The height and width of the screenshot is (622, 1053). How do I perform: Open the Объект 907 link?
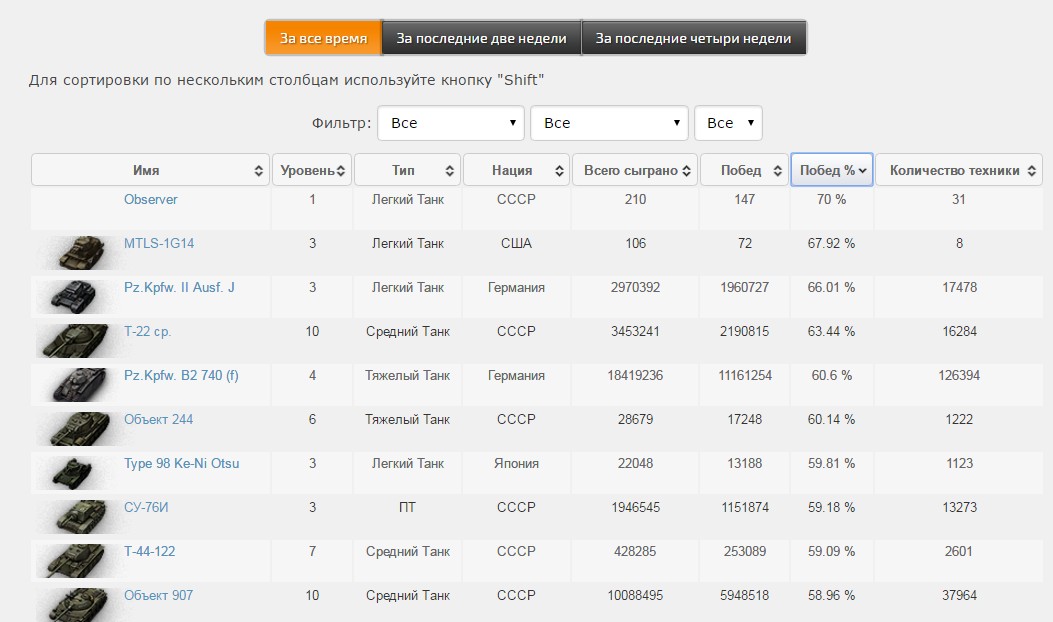coord(158,595)
